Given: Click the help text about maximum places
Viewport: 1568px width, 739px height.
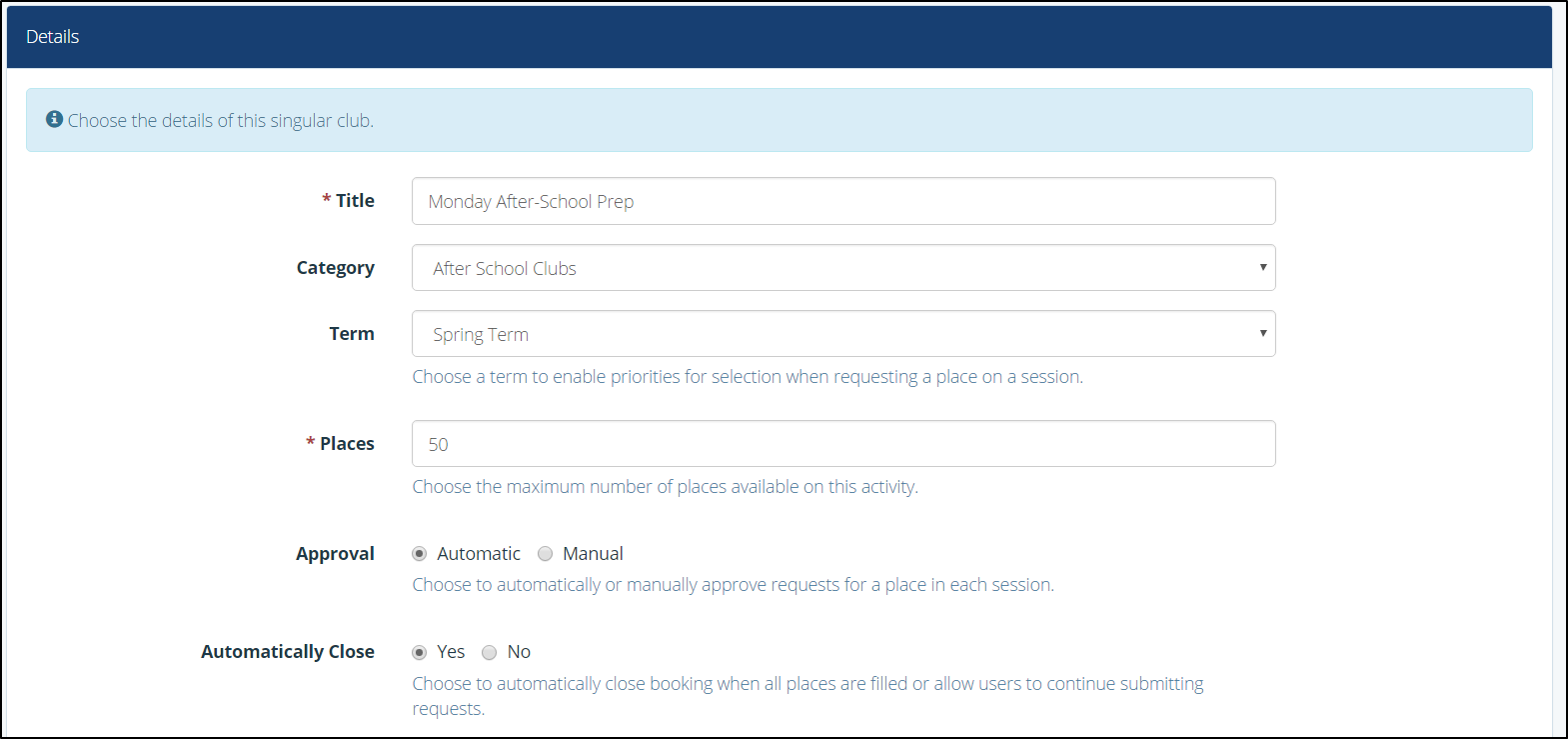Looking at the screenshot, I should [x=666, y=487].
